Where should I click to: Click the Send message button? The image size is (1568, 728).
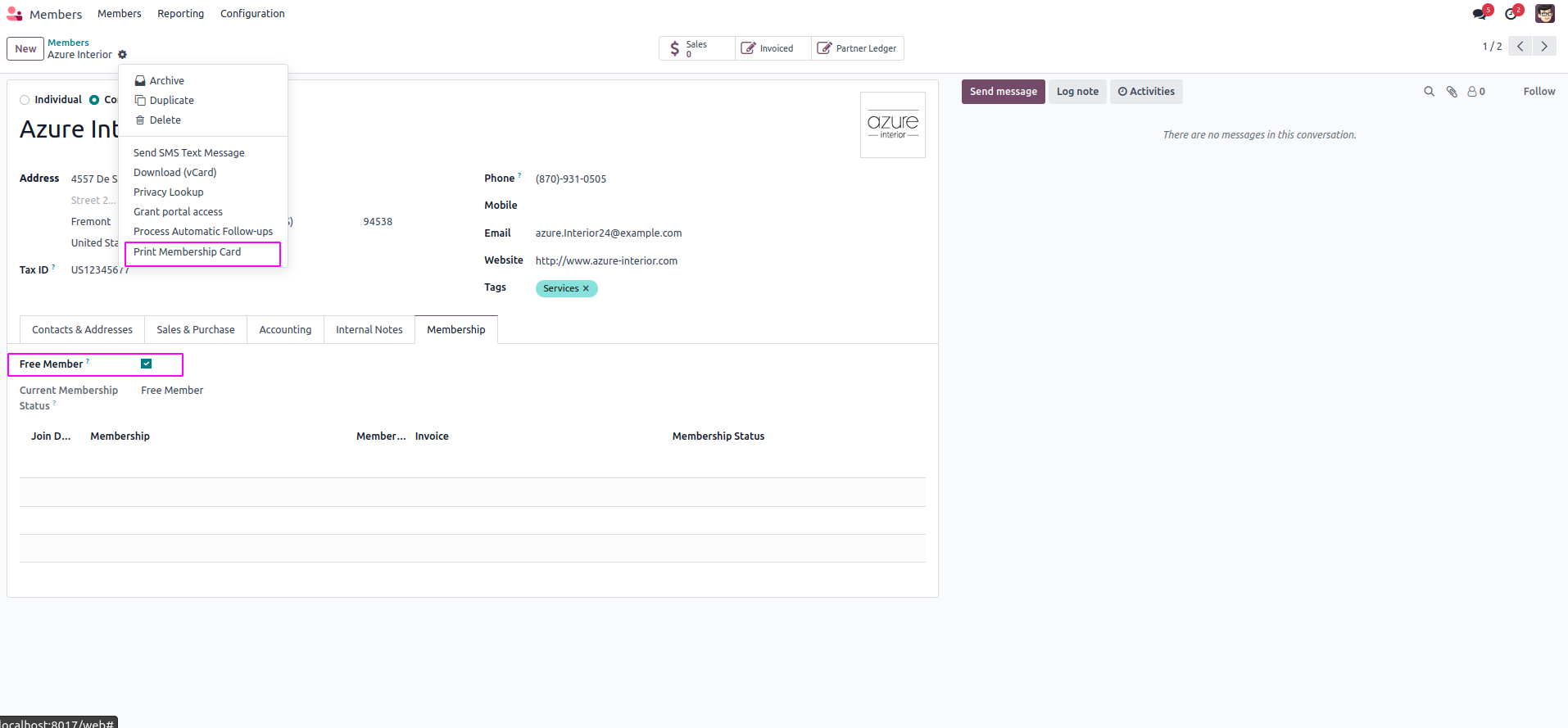(1004, 92)
